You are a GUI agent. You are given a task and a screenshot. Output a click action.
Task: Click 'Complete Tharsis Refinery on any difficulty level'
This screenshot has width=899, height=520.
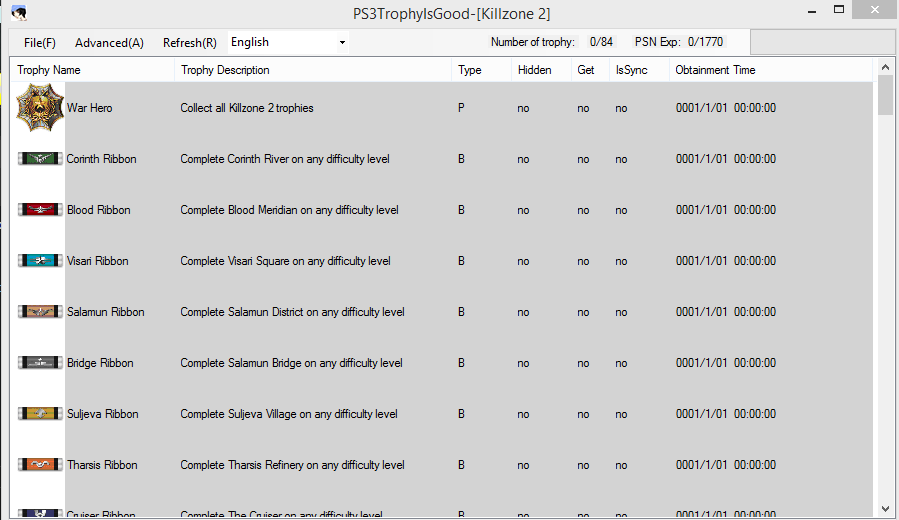click(x=292, y=465)
